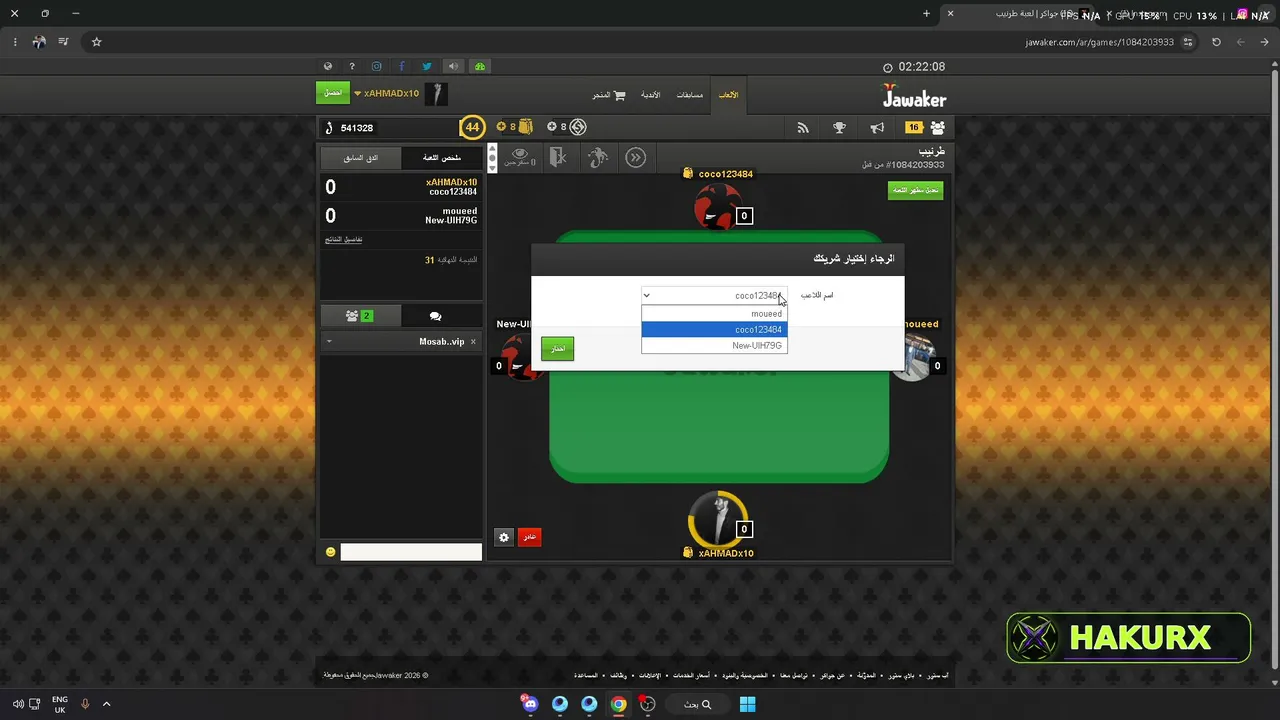Open the الألعاب games tab

pyautogui.click(x=728, y=95)
